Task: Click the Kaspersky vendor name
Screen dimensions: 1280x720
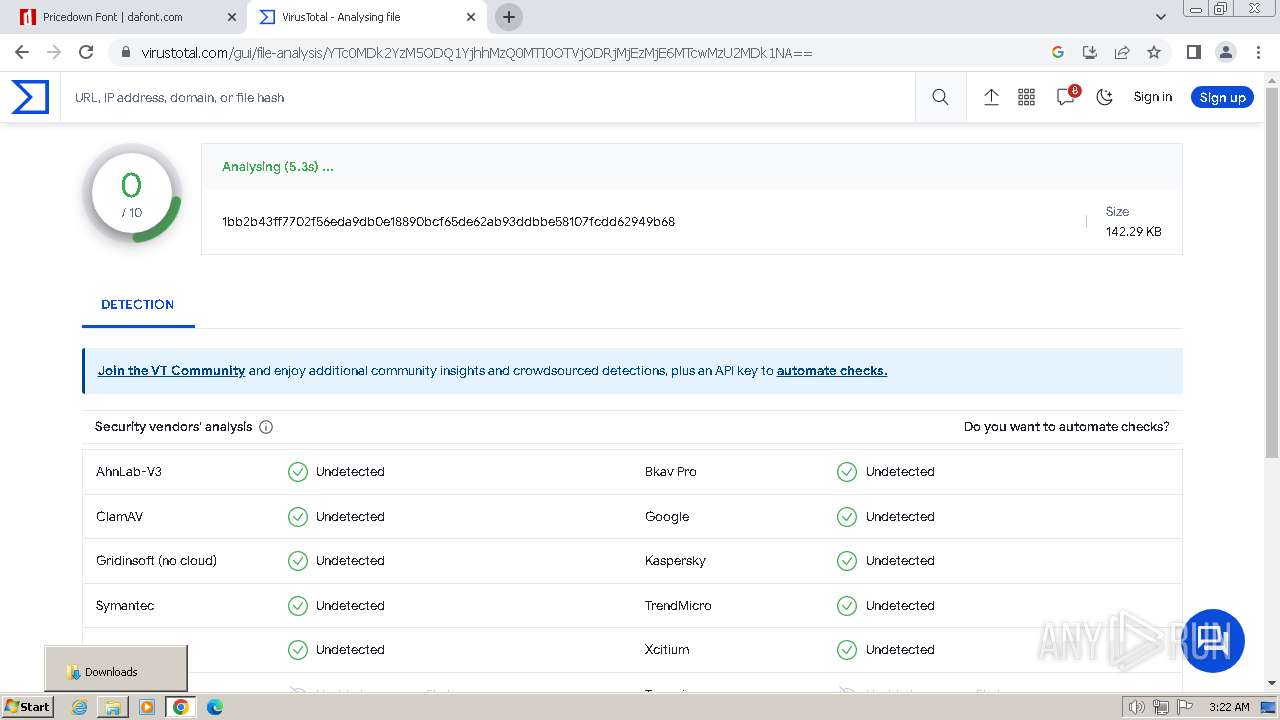Action: [675, 561]
